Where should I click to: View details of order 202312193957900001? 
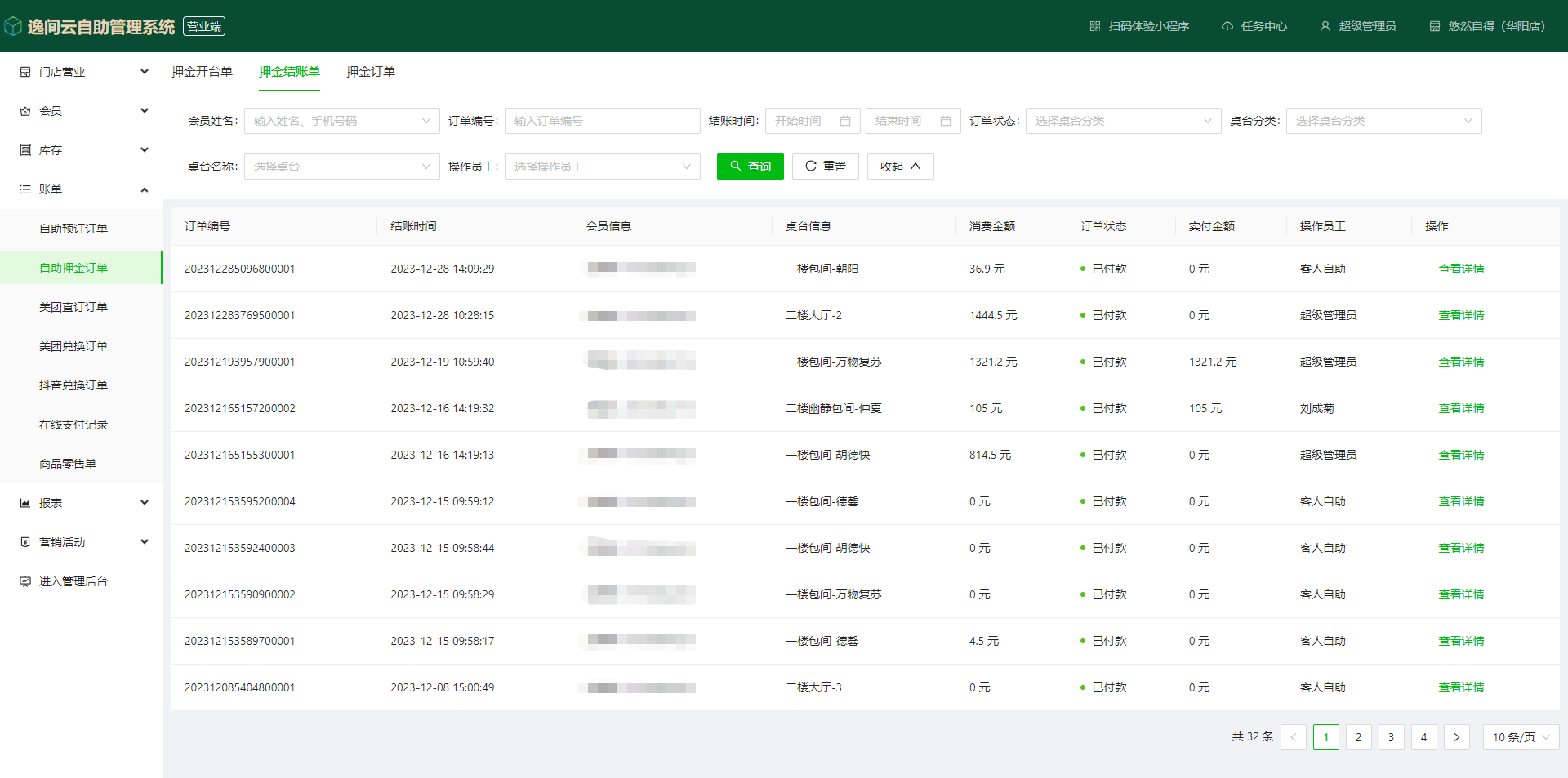[x=1461, y=362]
